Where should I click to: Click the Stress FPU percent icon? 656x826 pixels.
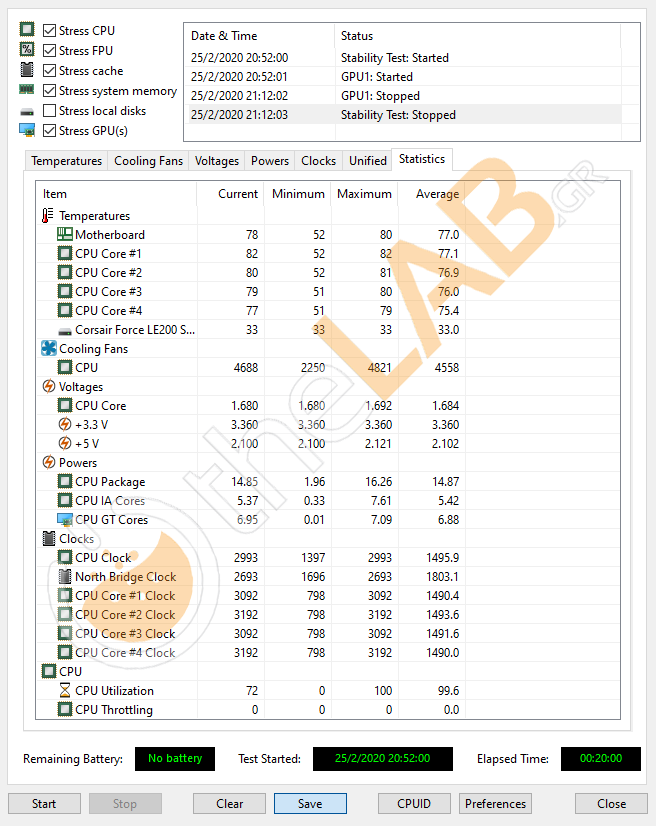click(x=27, y=50)
